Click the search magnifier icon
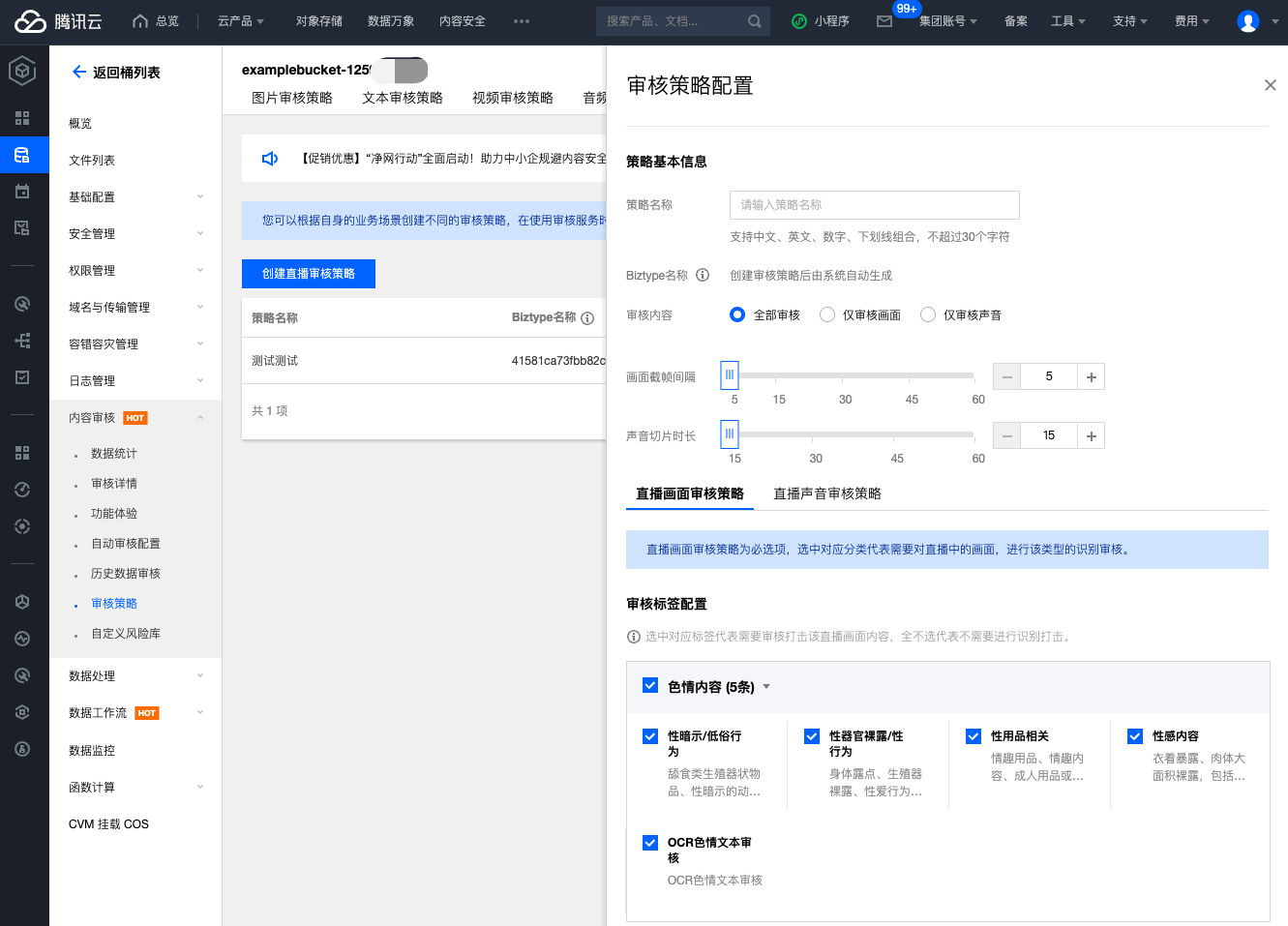The width and height of the screenshot is (1288, 926). coord(754,21)
